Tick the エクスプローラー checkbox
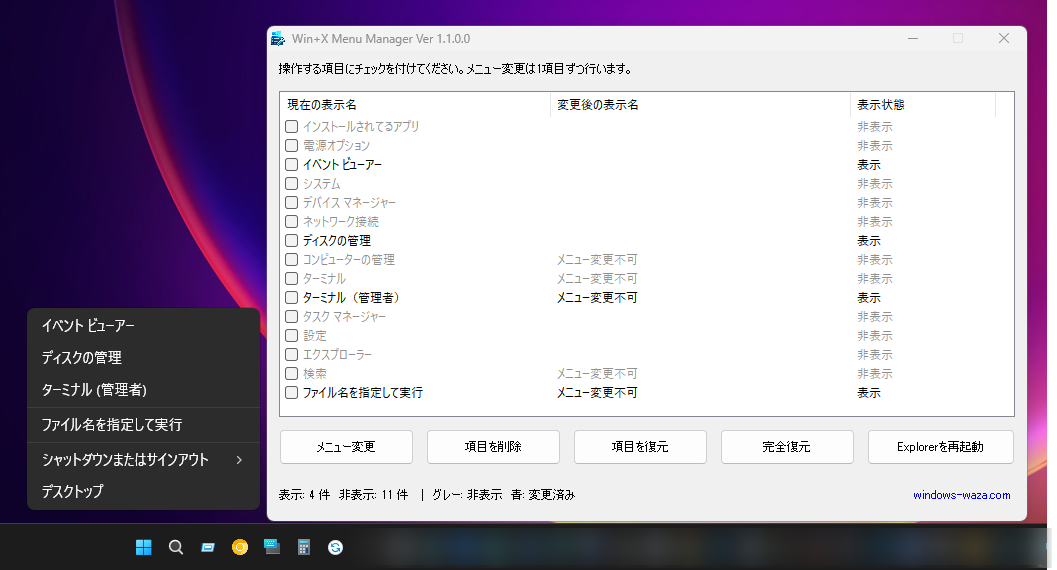The width and height of the screenshot is (1057, 570). [x=291, y=354]
